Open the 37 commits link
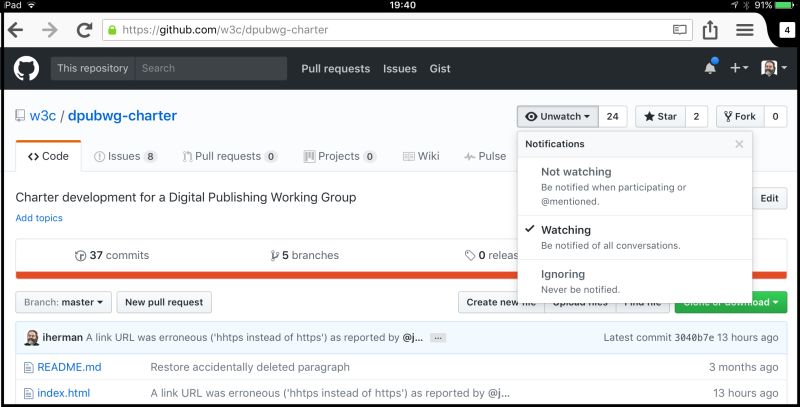The height and width of the screenshot is (407, 800). [112, 255]
